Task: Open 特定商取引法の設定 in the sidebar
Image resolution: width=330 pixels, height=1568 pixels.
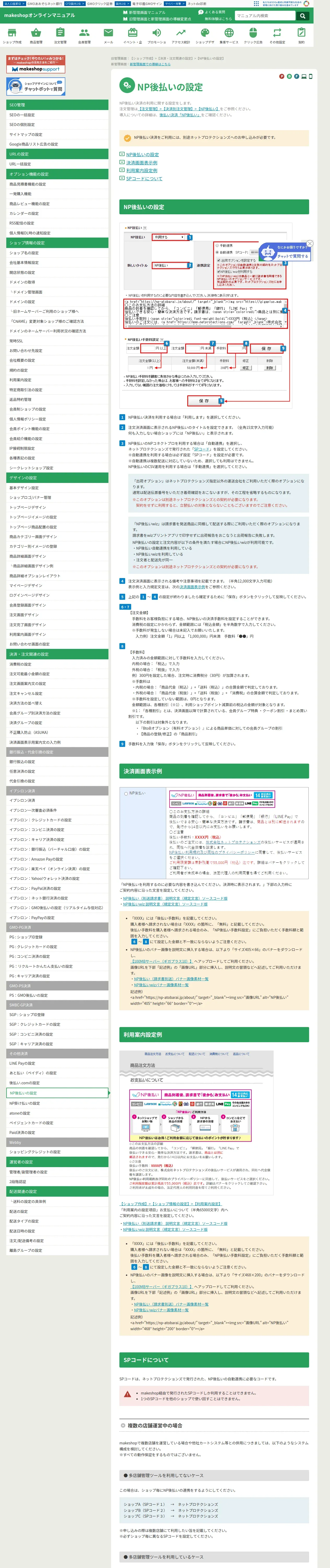Action: click(x=57, y=390)
